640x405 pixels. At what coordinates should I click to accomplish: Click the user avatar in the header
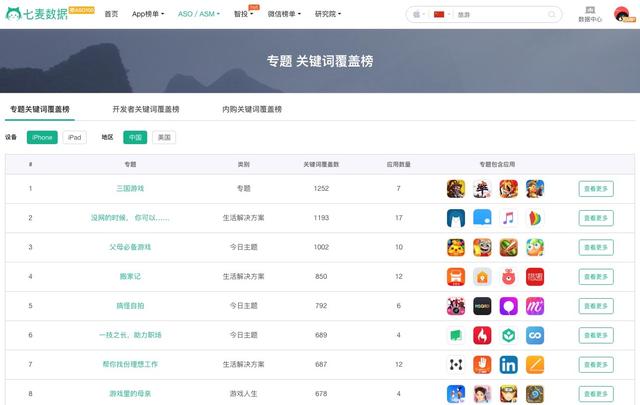(x=622, y=14)
